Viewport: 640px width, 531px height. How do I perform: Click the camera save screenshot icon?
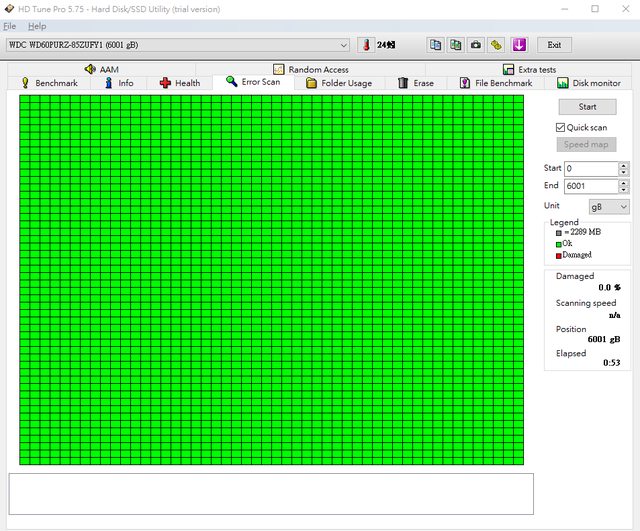(475, 45)
